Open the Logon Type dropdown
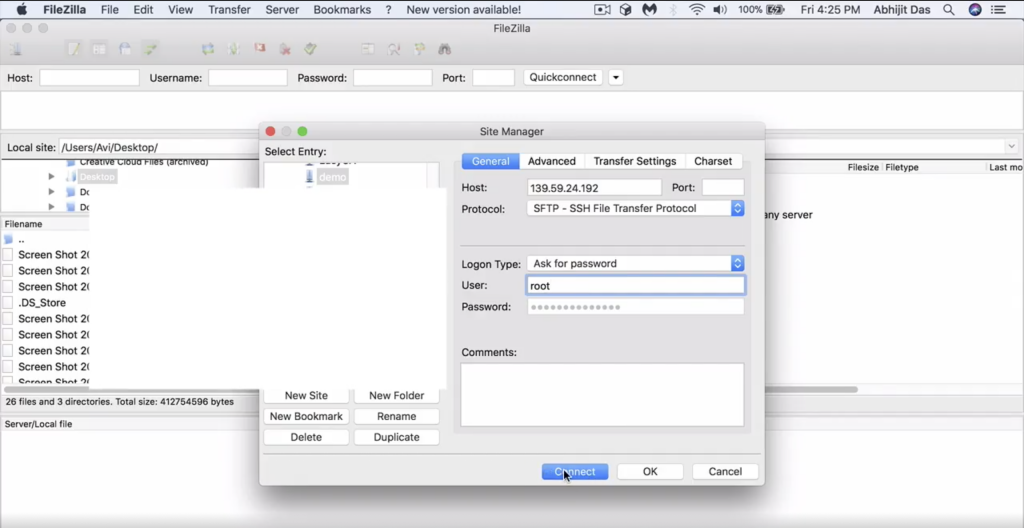Viewport: 1024px width, 528px height. point(635,263)
